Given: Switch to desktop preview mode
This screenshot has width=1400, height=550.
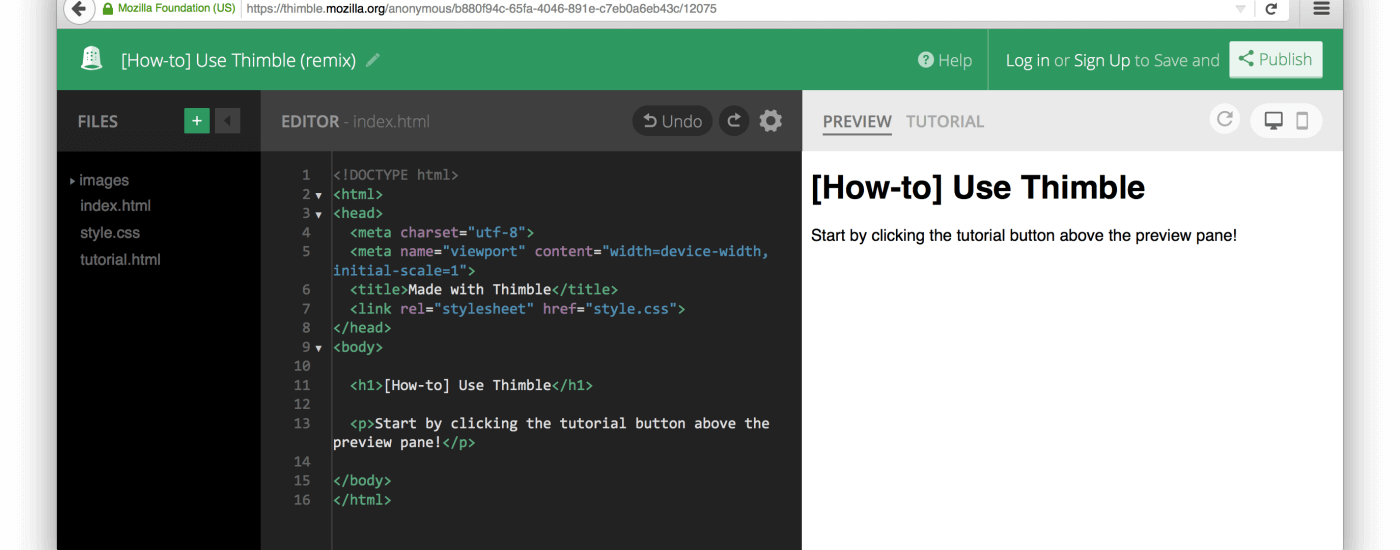Looking at the screenshot, I should 1273,121.
